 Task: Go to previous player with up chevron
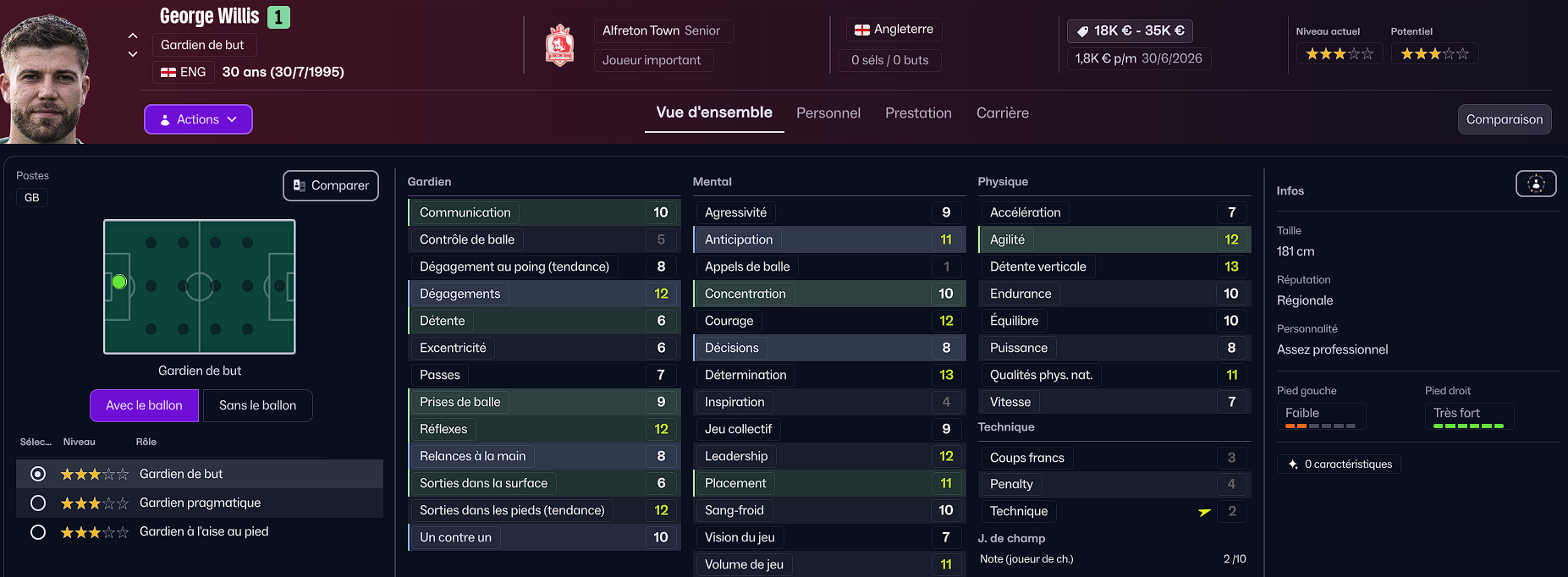tap(133, 36)
